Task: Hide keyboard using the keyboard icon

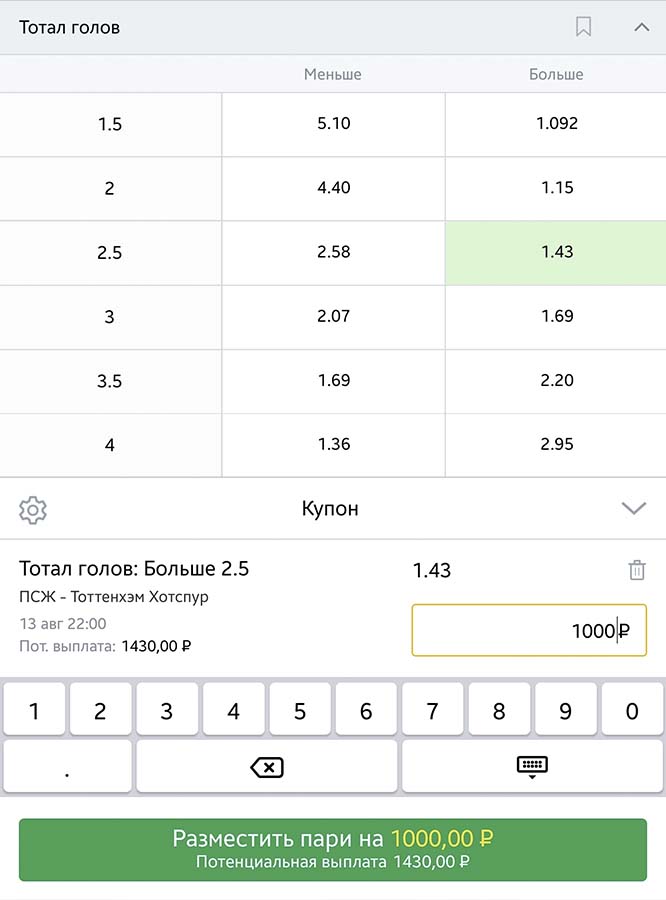Action: point(532,767)
